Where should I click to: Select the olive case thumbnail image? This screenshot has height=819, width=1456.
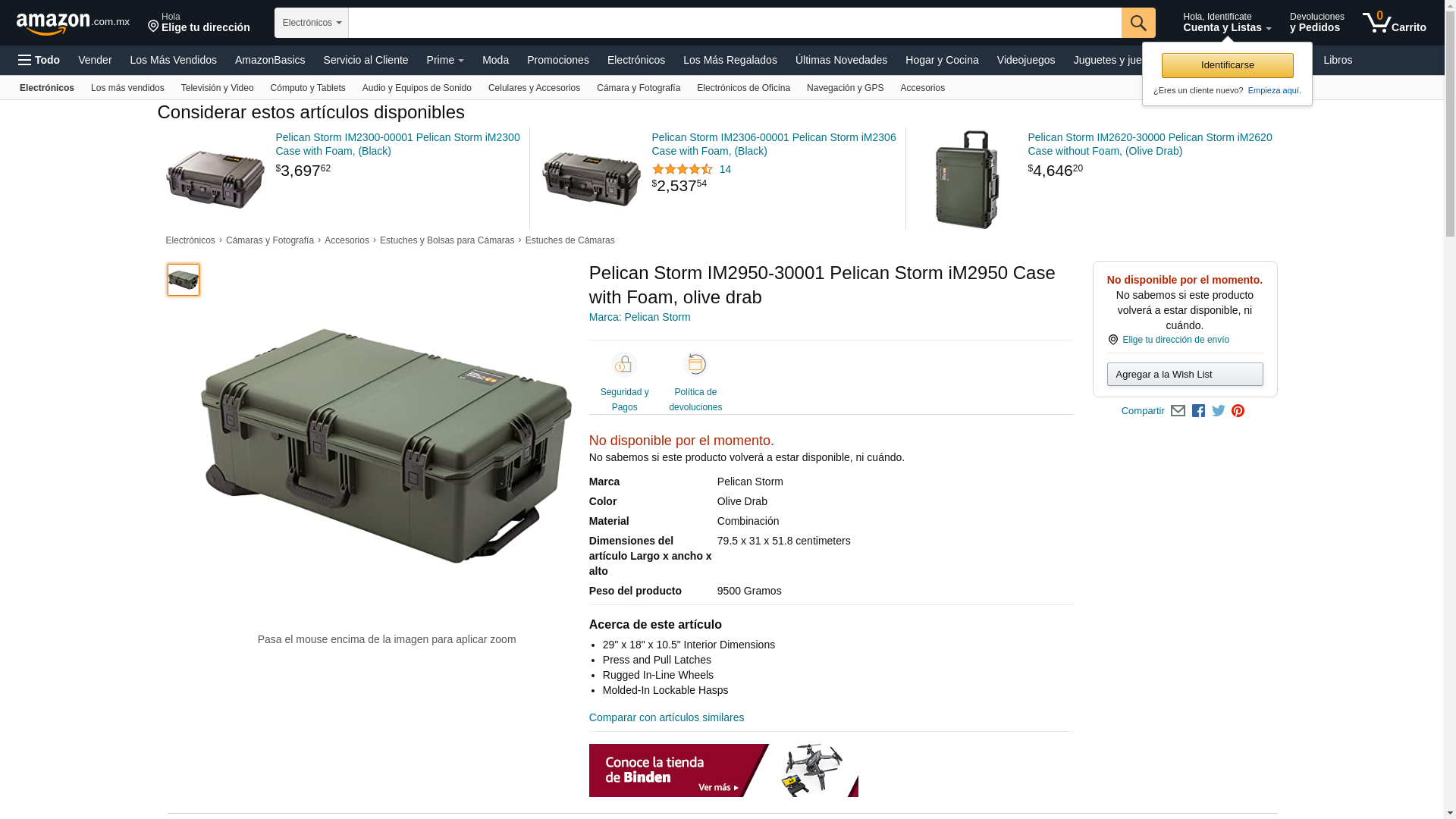[184, 280]
